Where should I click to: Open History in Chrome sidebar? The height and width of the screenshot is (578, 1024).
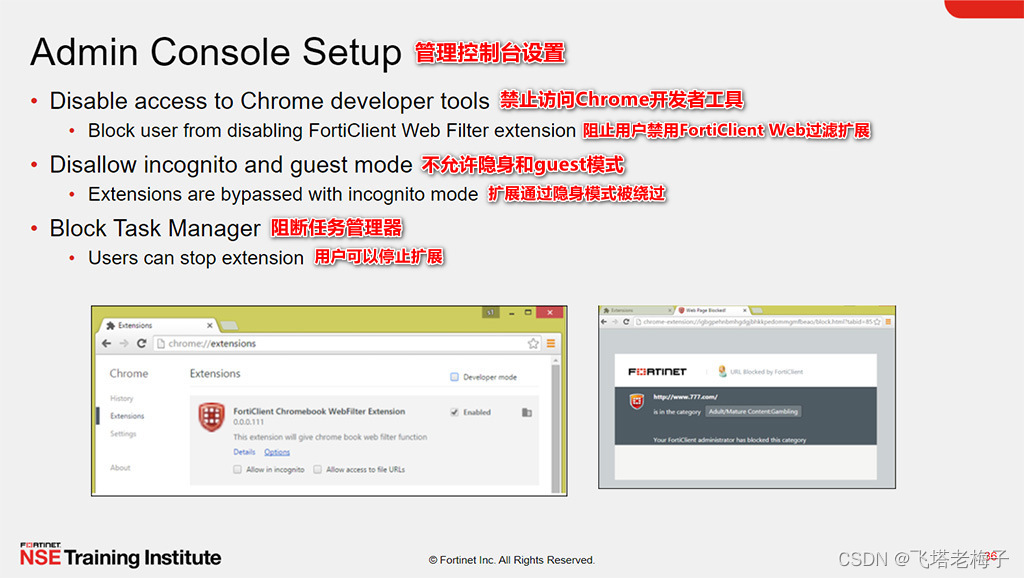click(121, 398)
